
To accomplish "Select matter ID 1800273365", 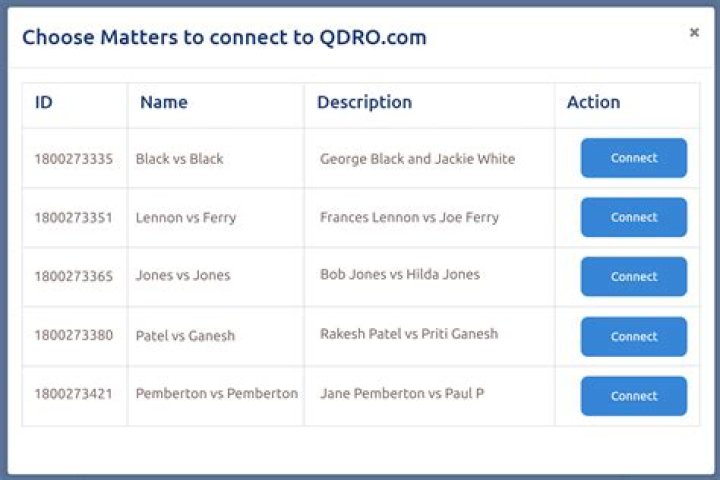I will (73, 276).
